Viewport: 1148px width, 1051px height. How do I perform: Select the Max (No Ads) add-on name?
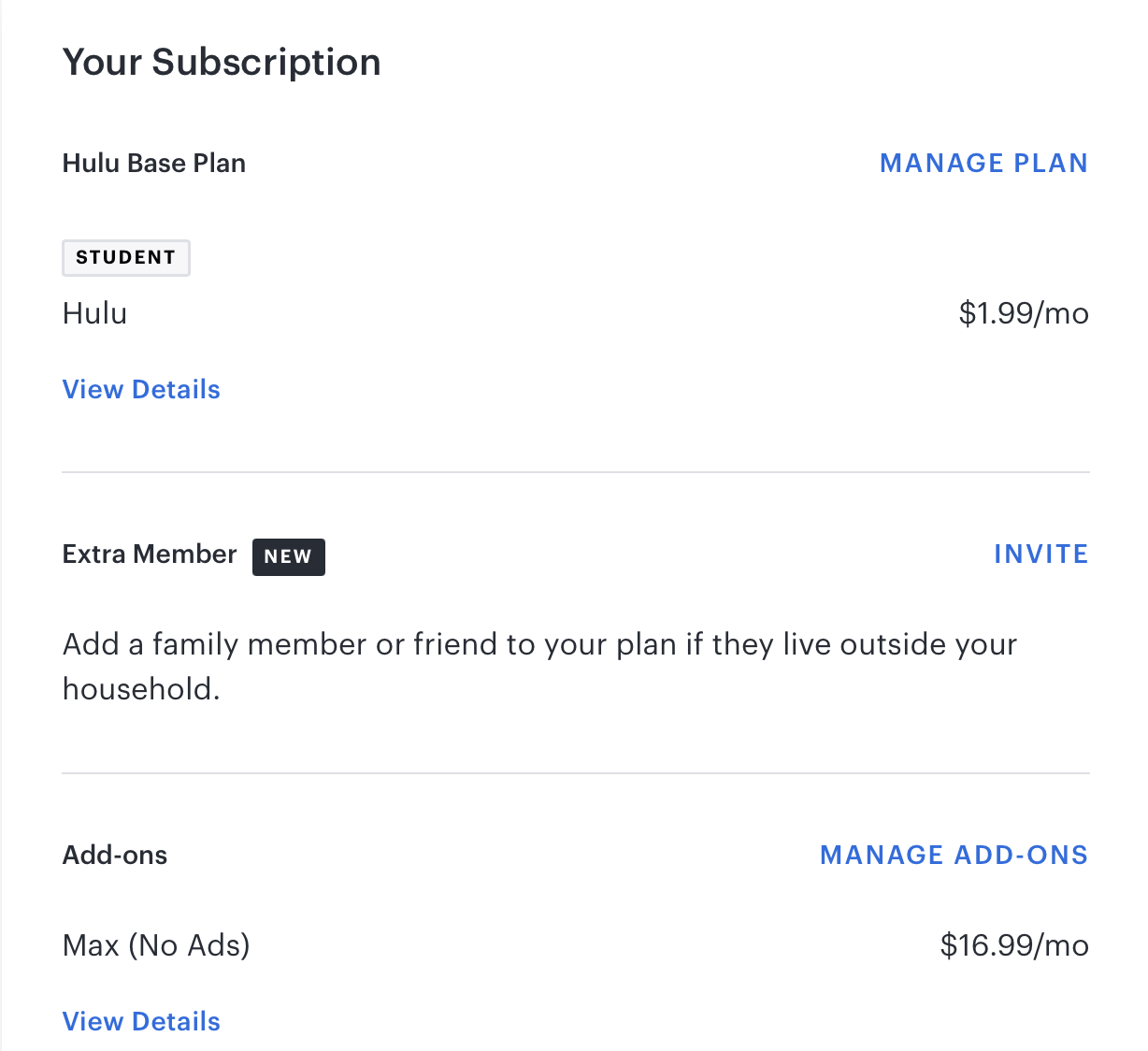click(x=156, y=946)
